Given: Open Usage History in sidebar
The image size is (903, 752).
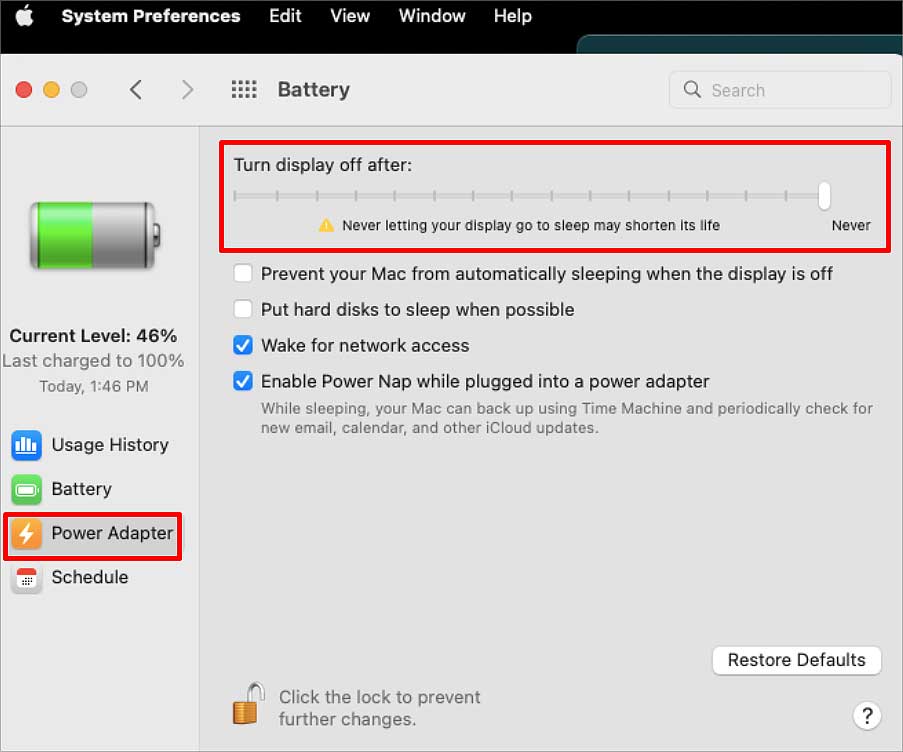Looking at the screenshot, I should pos(92,445).
